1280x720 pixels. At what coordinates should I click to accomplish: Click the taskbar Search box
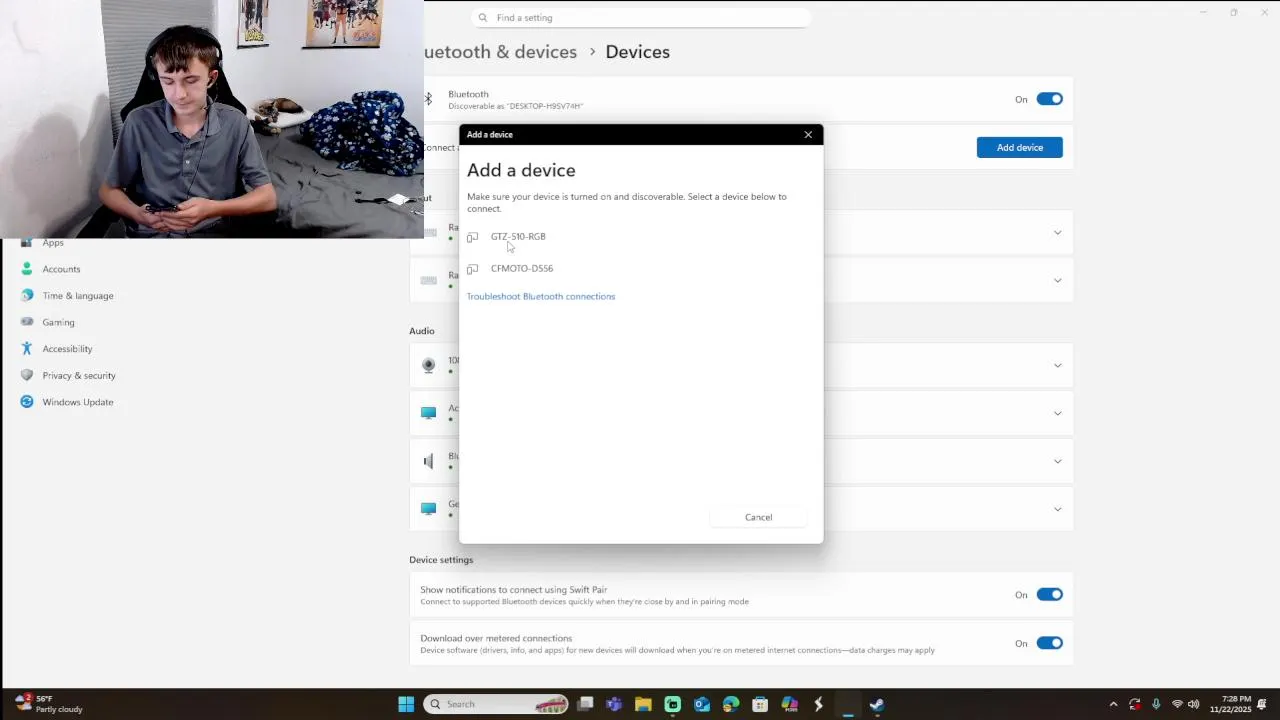496,704
